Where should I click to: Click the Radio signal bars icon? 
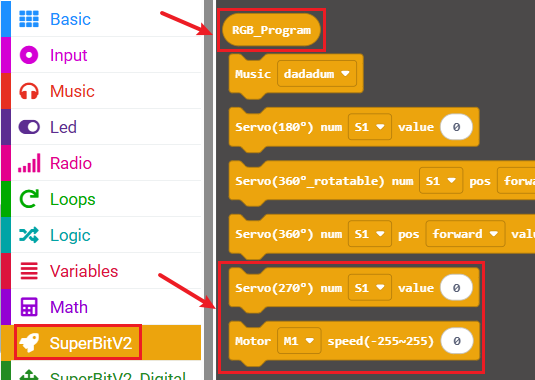click(x=29, y=163)
